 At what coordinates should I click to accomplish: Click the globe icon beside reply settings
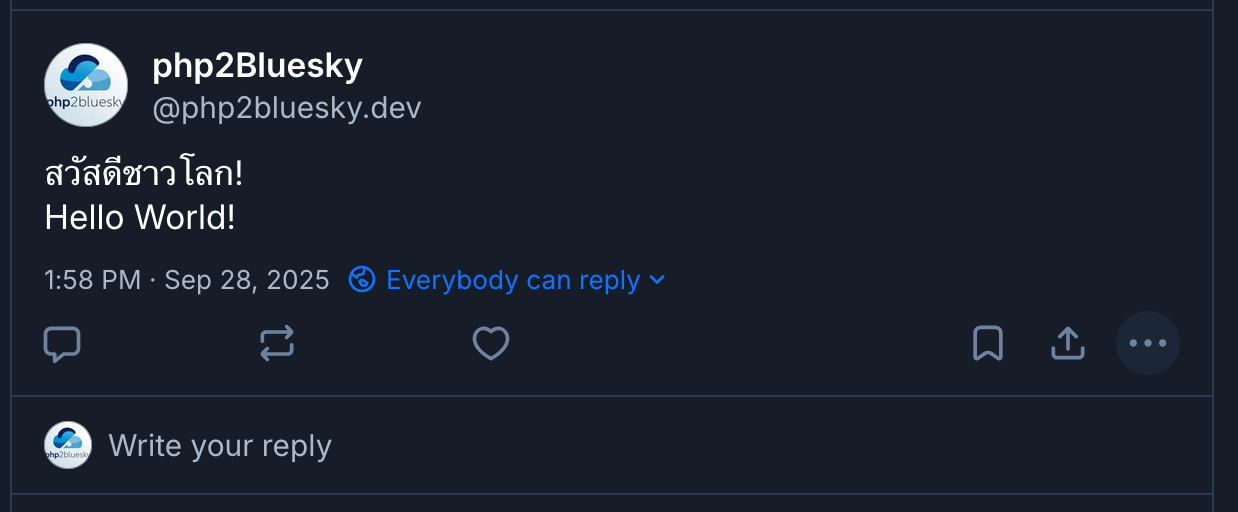click(x=362, y=279)
